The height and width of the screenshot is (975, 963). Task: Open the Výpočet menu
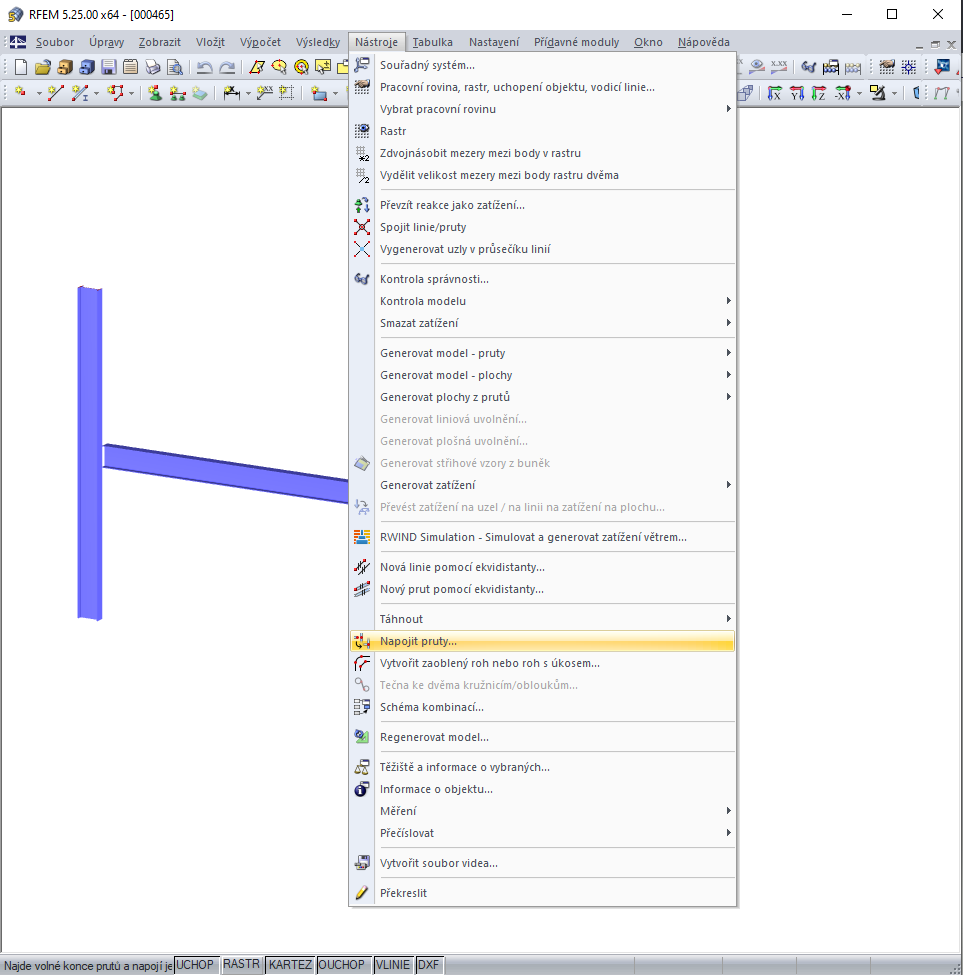coord(260,42)
